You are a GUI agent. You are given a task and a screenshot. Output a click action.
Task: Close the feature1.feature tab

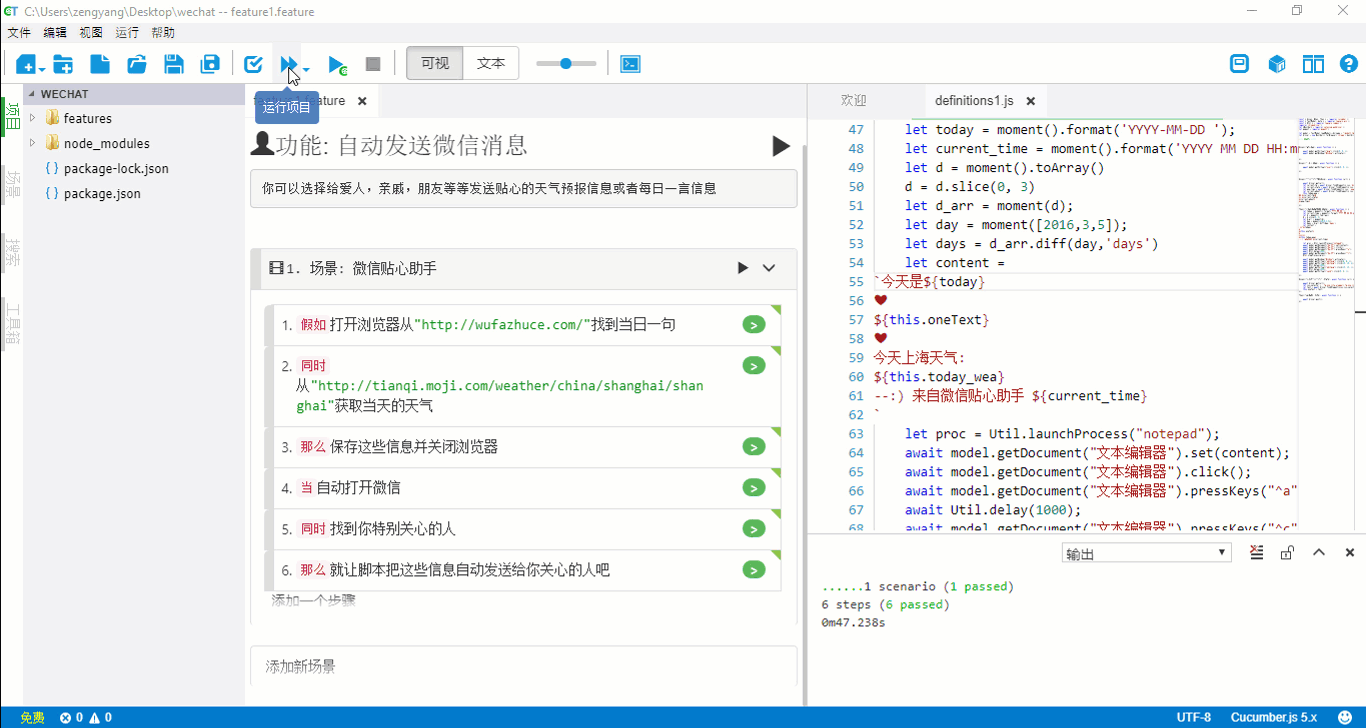(362, 101)
